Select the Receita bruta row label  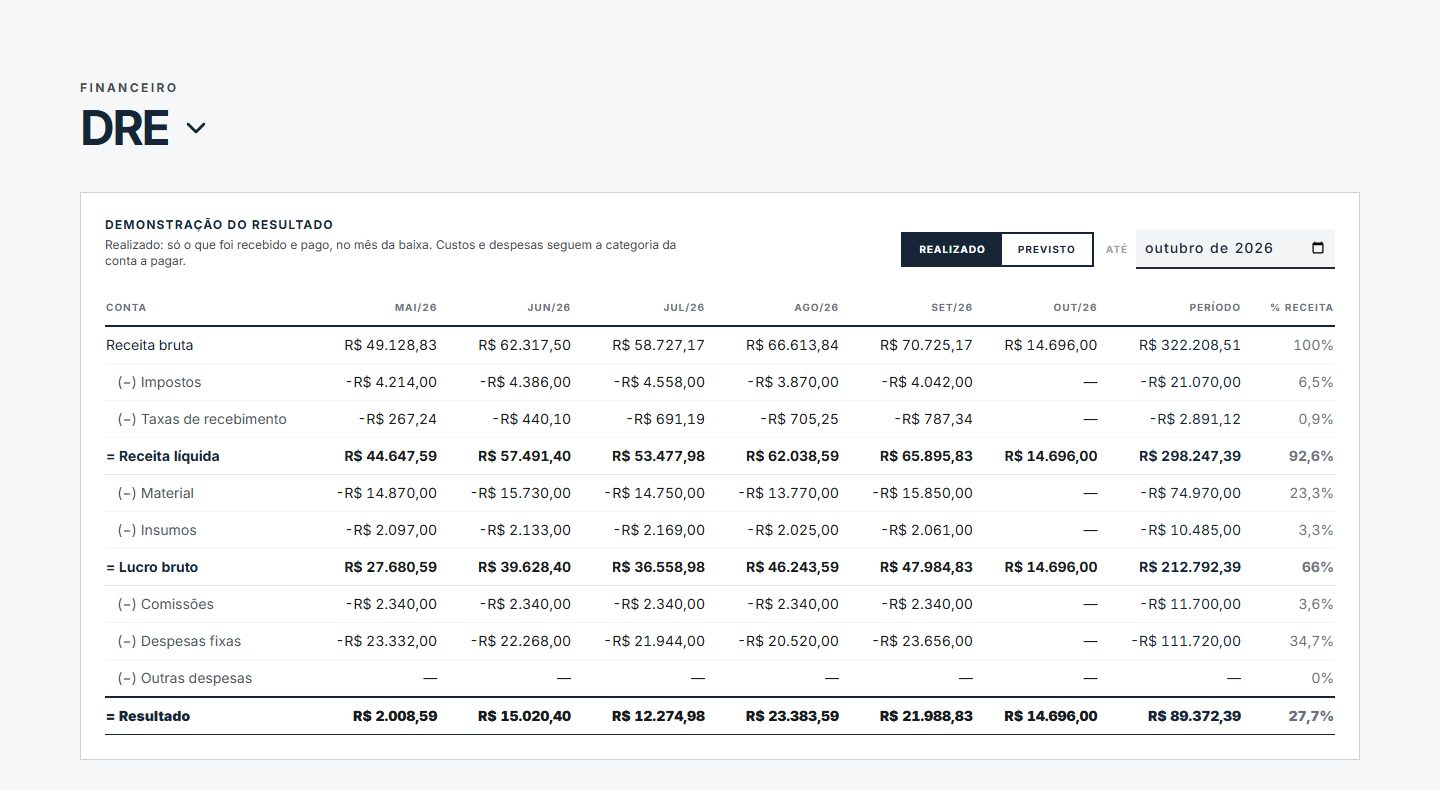[150, 345]
